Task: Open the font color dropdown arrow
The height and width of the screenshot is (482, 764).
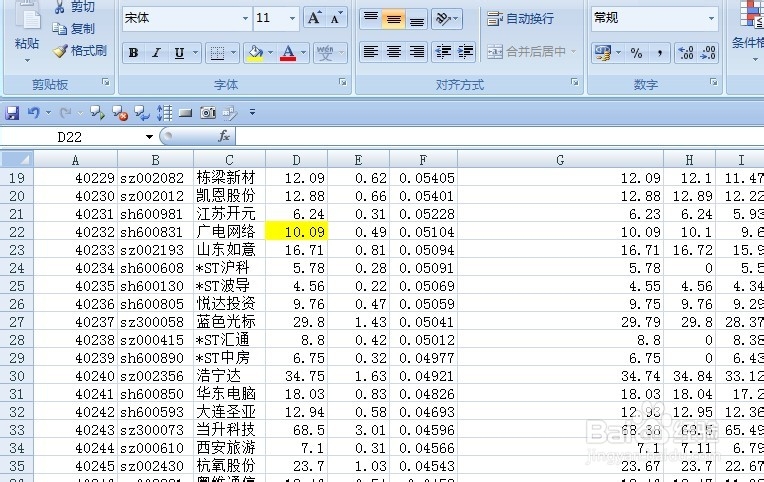Action: pos(304,53)
